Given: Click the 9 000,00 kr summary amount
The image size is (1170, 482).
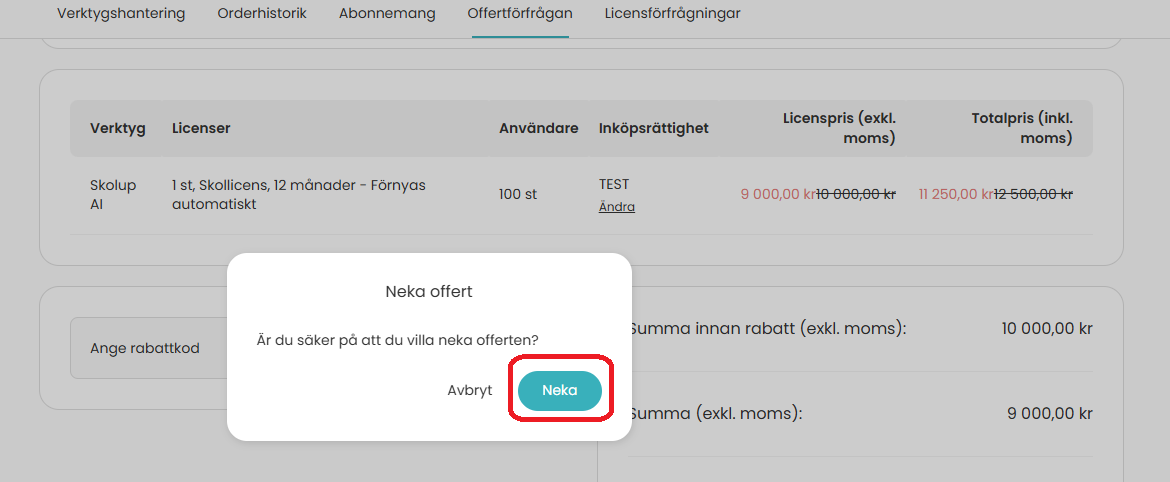Looking at the screenshot, I should (x=1052, y=413).
